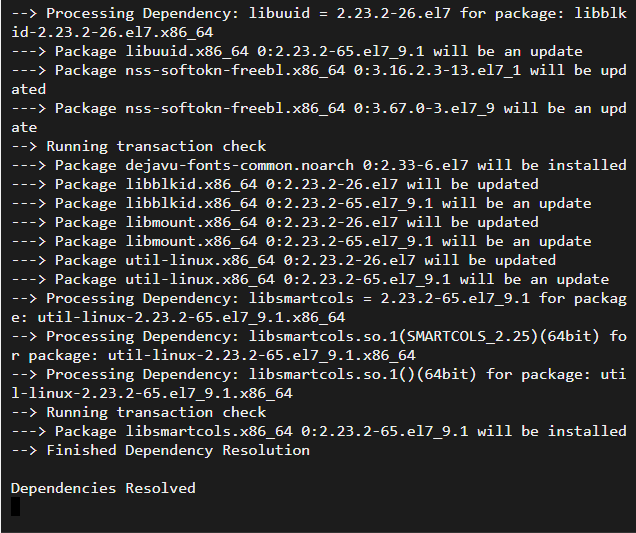This screenshot has height=533, width=636.
Task: Click the 'libsmartcols.so.1()(64bit)' dependency line
Action: 319,384
